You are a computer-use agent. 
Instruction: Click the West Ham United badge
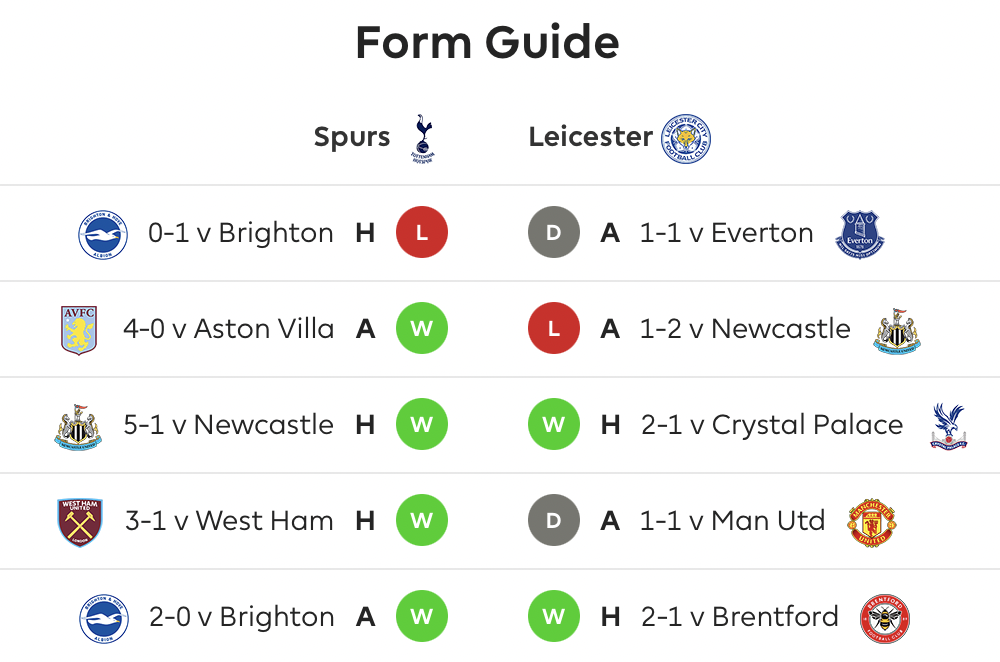(80, 522)
